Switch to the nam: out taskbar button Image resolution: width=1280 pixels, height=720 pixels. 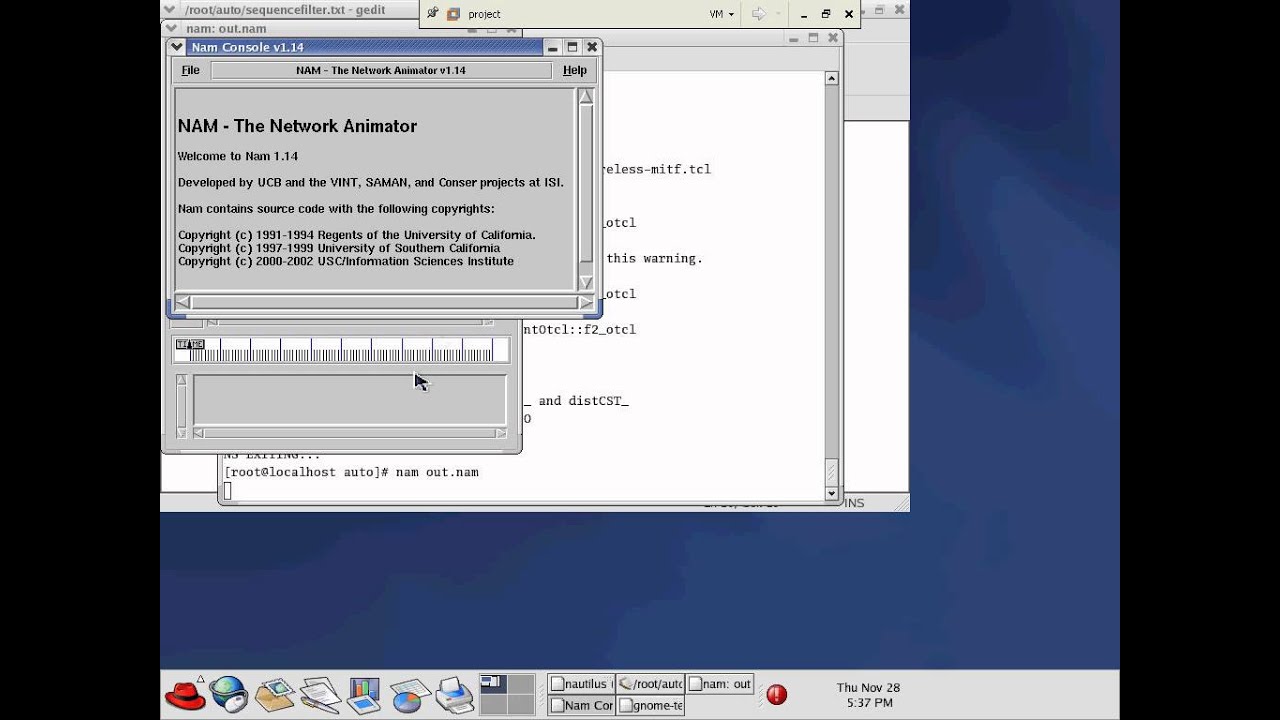tap(720, 684)
